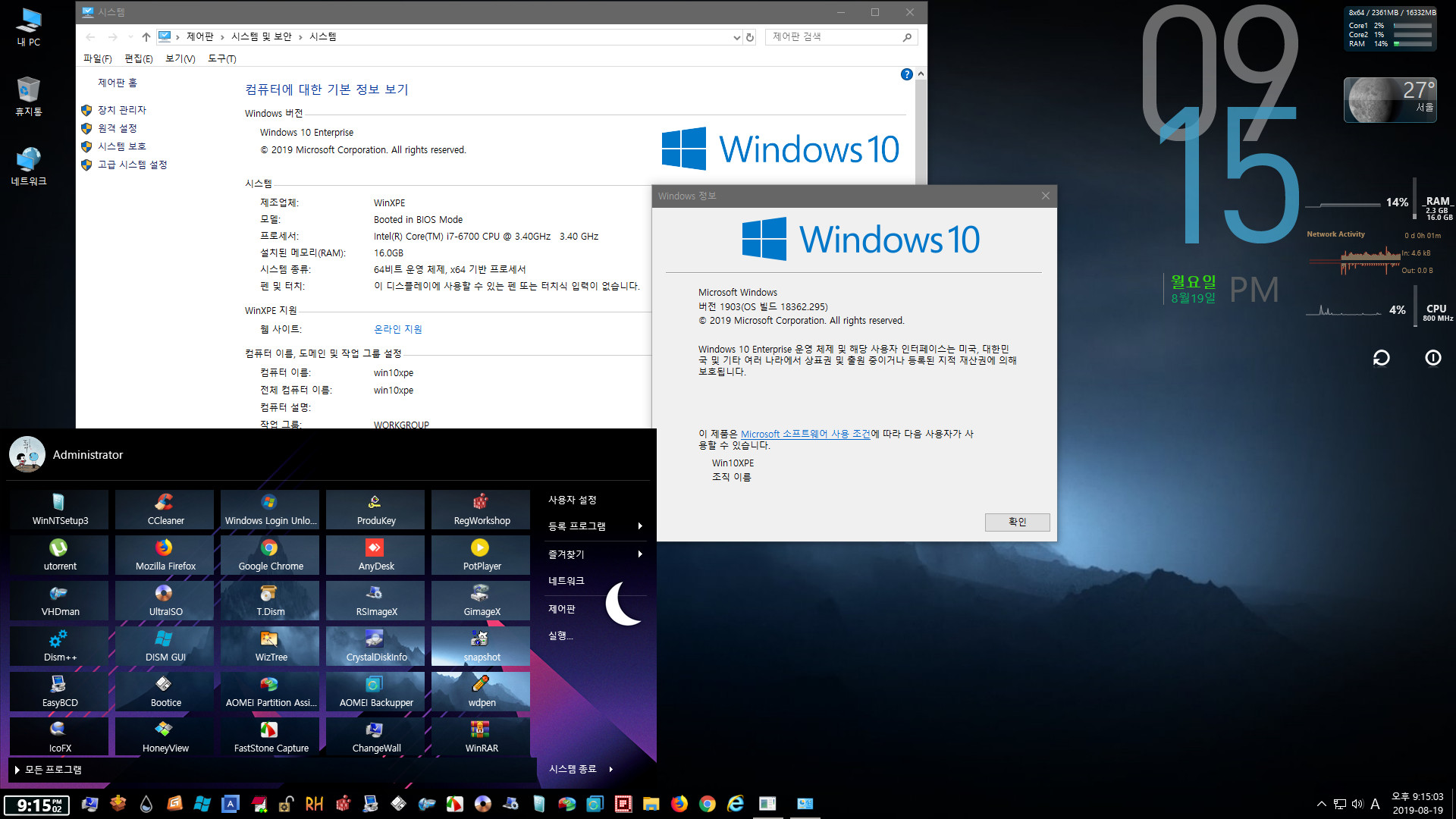
Task: Click power icon on desktop widget
Action: [x=1432, y=357]
